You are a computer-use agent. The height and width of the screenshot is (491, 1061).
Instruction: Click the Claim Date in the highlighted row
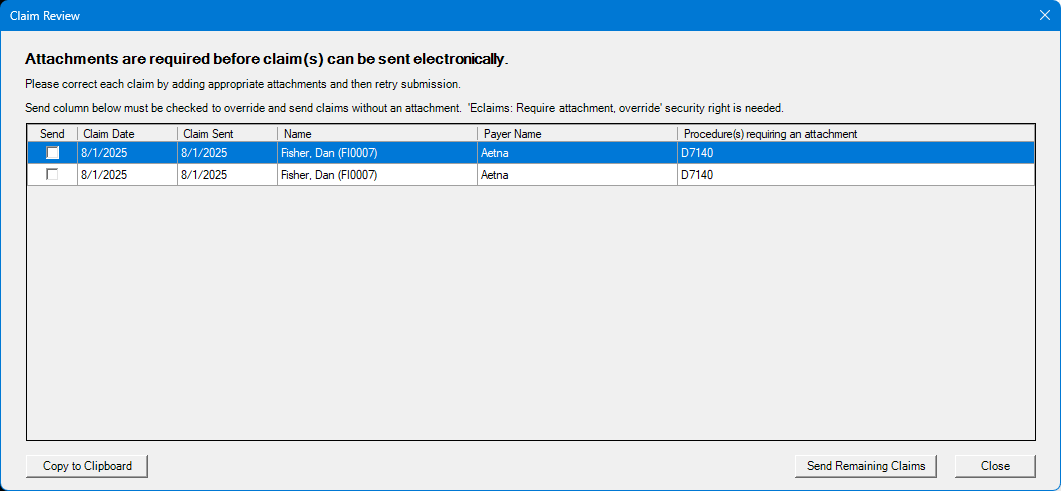(x=127, y=153)
